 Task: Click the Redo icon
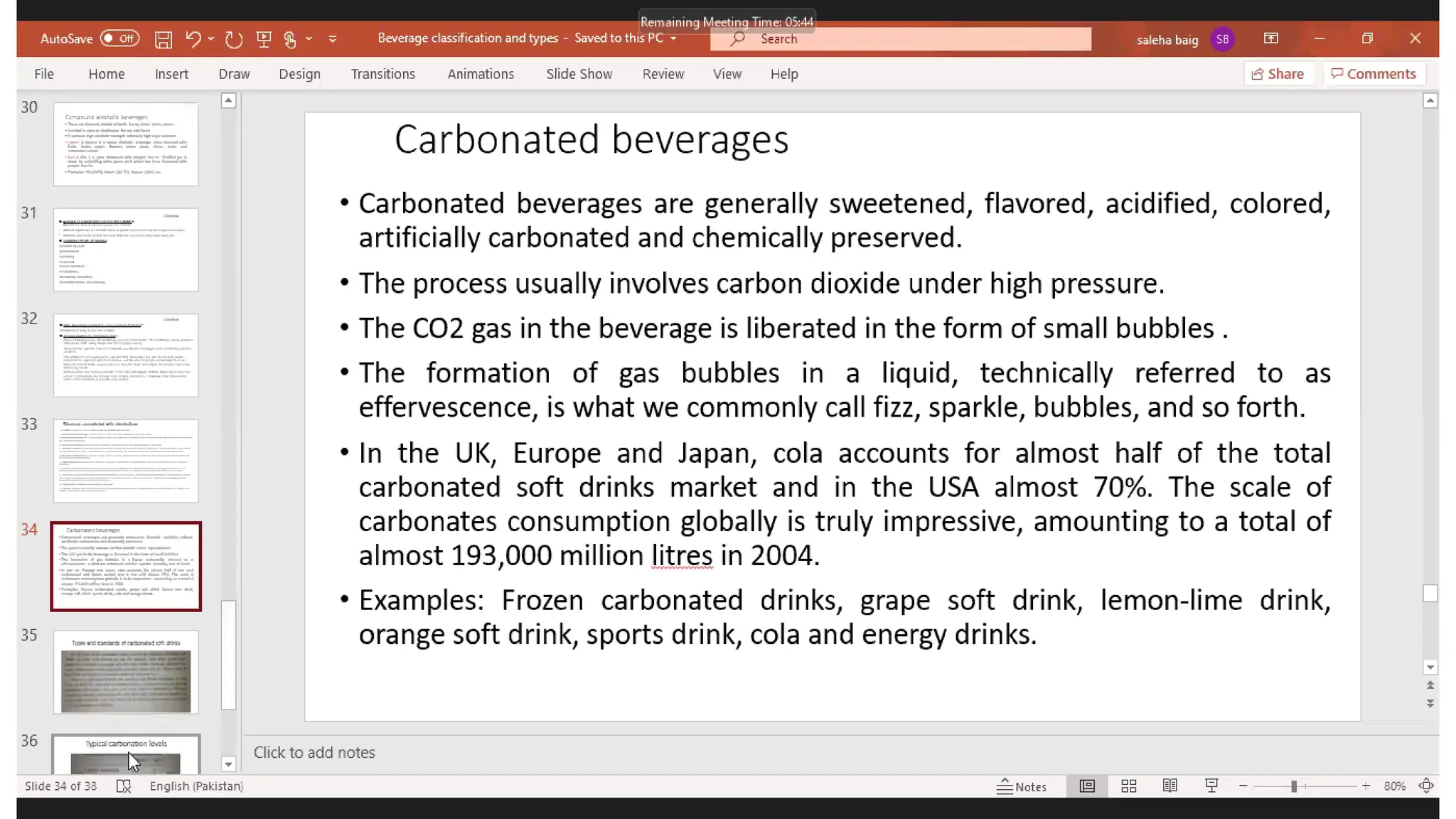[234, 39]
